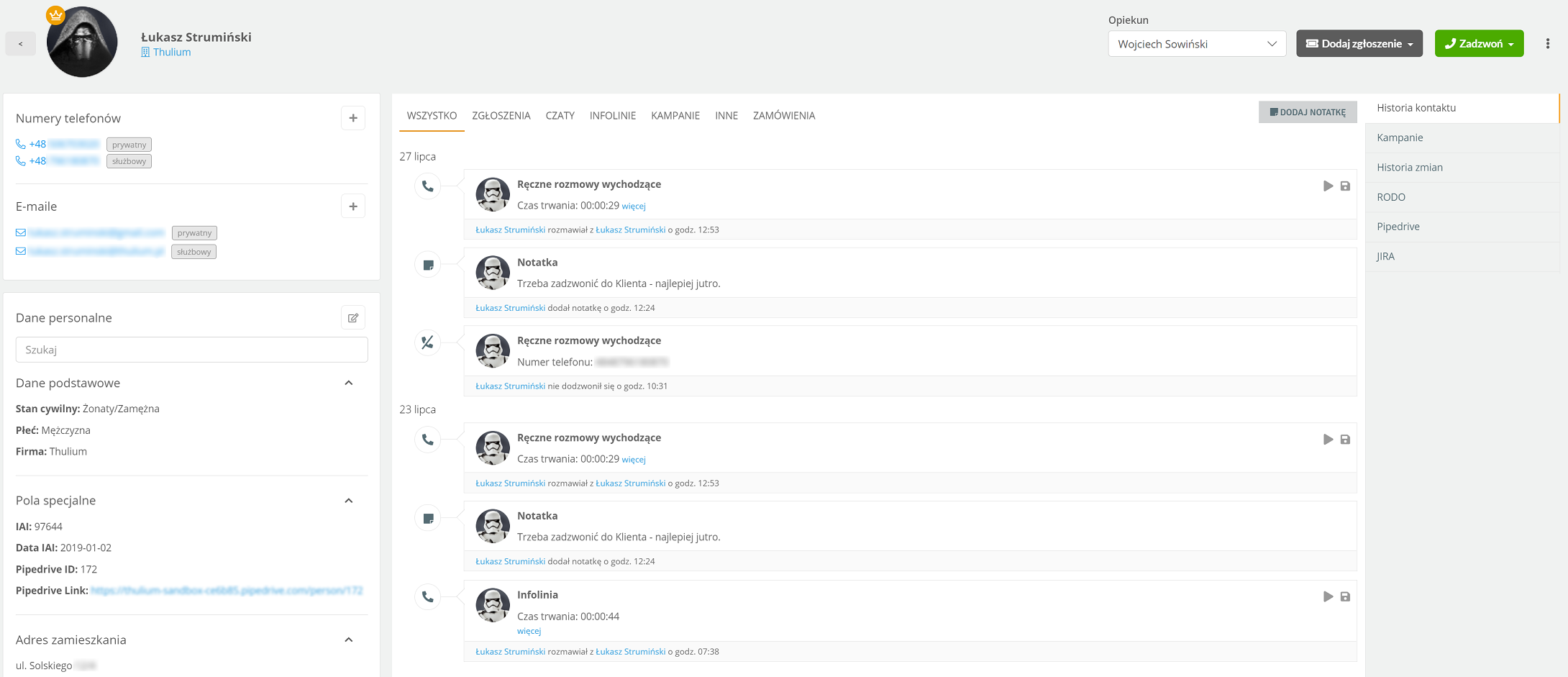Select Historia kontaktu in the side menu
Image resolution: width=1568 pixels, height=677 pixels.
tap(1462, 108)
